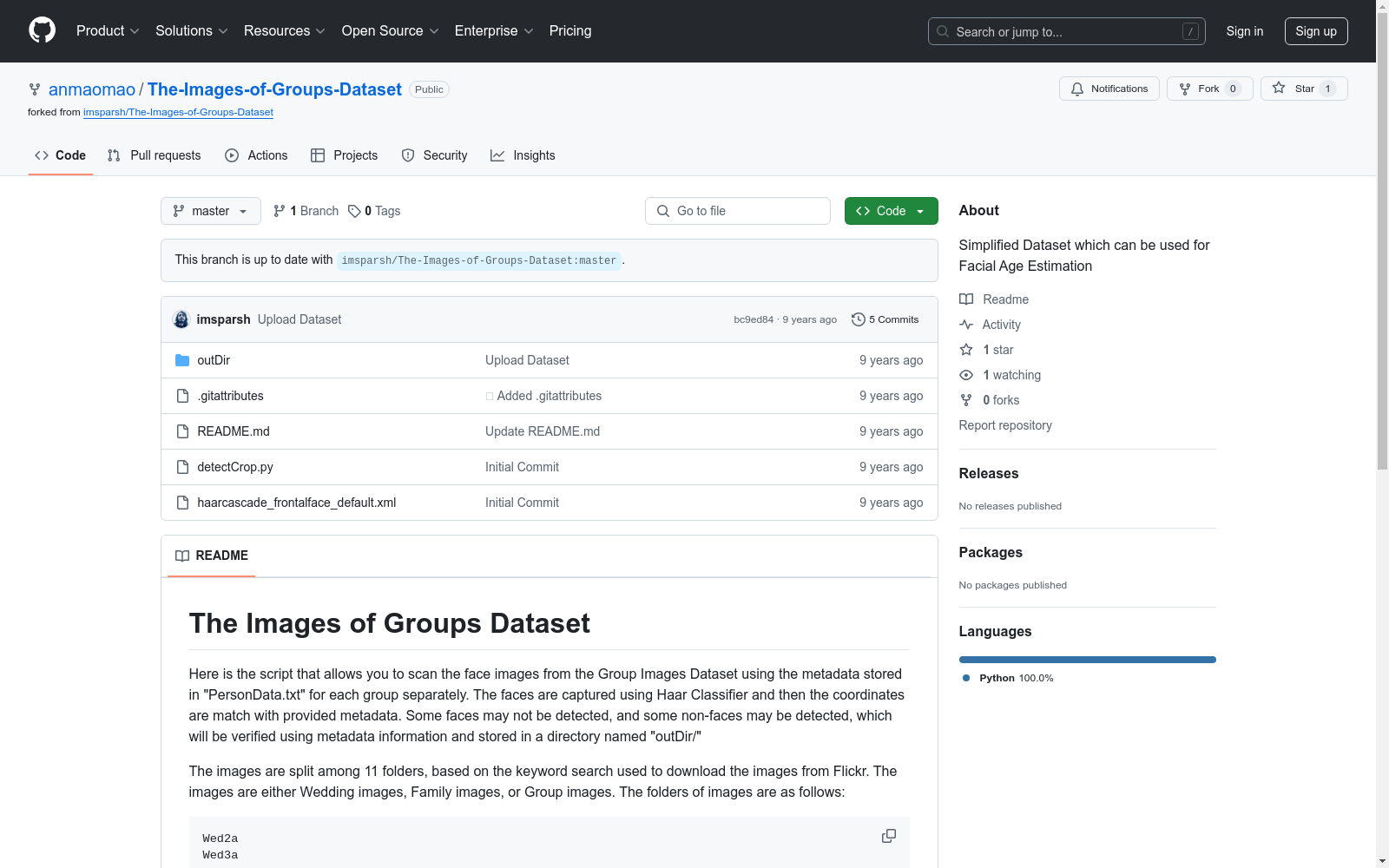This screenshot has width=1389, height=868.
Task: Open the Packages section heading
Action: point(991,552)
